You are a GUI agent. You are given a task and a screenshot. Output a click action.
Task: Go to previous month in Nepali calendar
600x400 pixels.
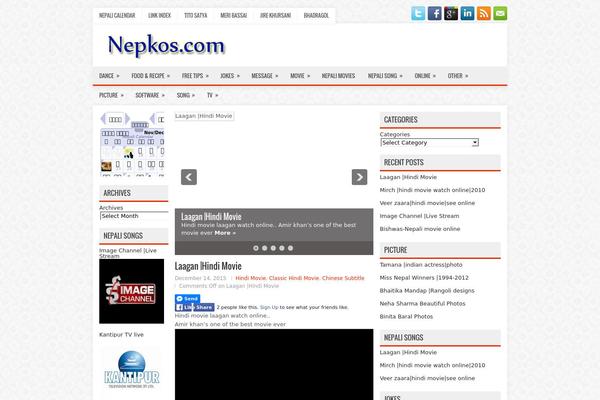click(103, 119)
